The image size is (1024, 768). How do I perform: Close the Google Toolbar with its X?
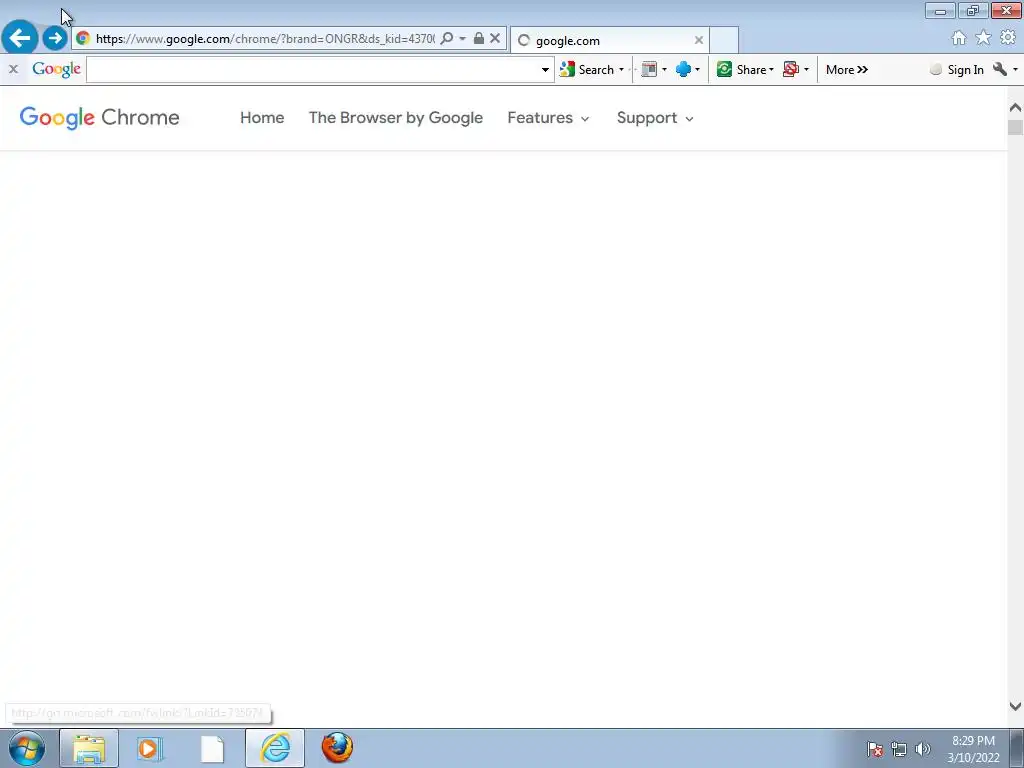(13, 69)
